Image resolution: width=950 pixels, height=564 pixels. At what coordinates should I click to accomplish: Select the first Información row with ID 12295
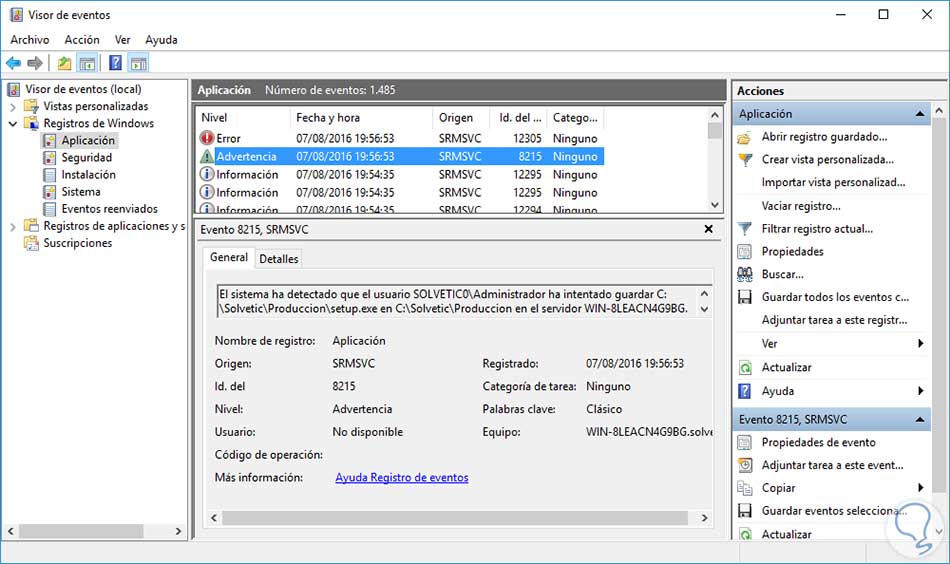click(x=400, y=174)
